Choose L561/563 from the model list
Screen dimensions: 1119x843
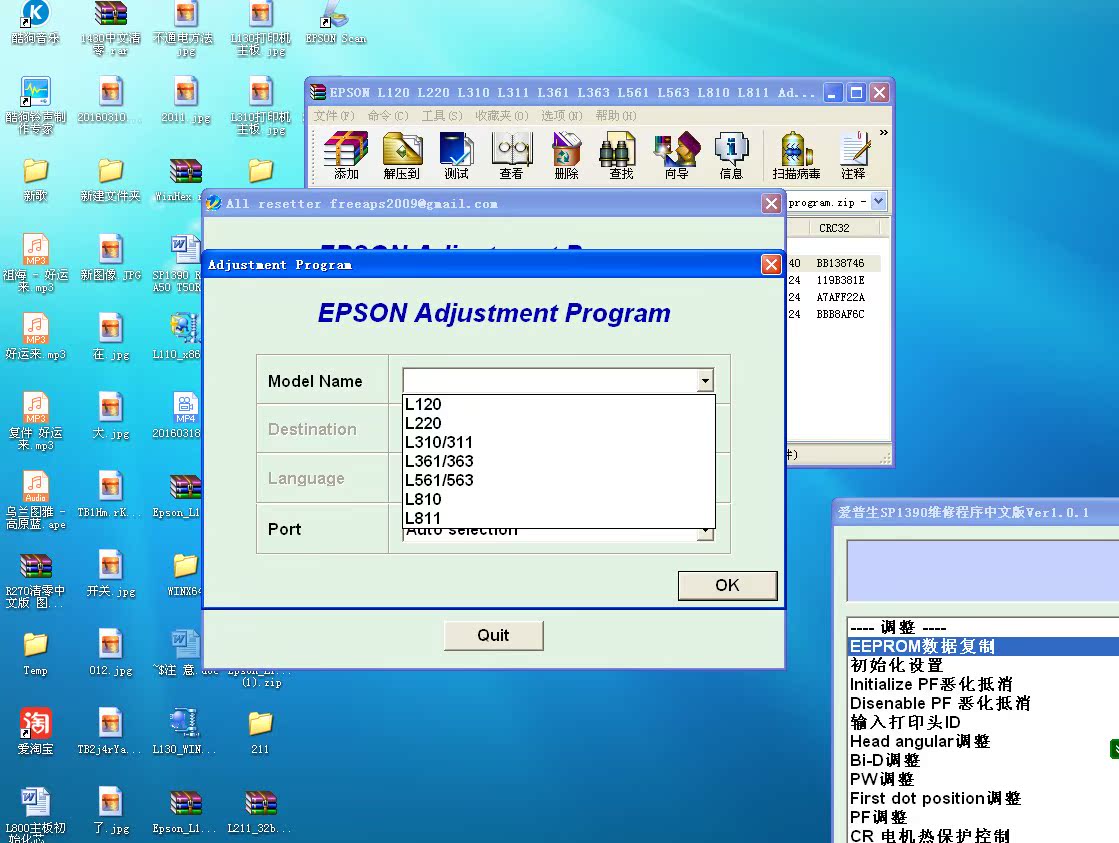[x=559, y=480]
